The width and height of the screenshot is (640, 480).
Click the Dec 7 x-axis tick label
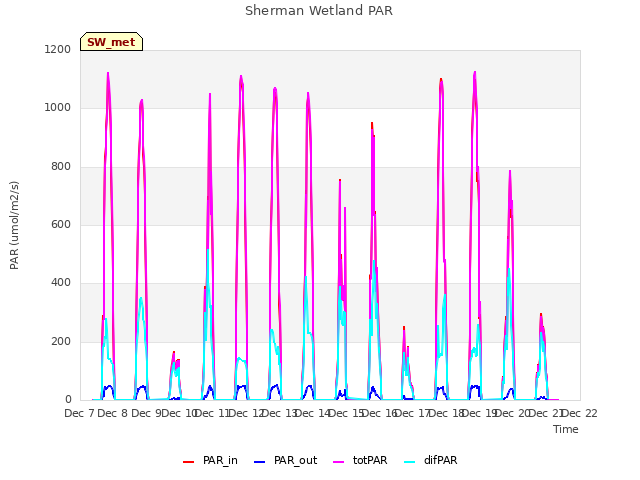click(x=80, y=413)
